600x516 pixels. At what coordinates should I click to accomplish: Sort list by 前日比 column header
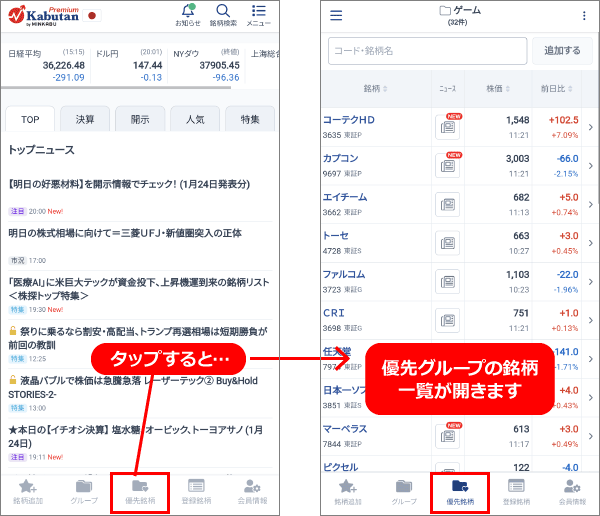[x=556, y=89]
